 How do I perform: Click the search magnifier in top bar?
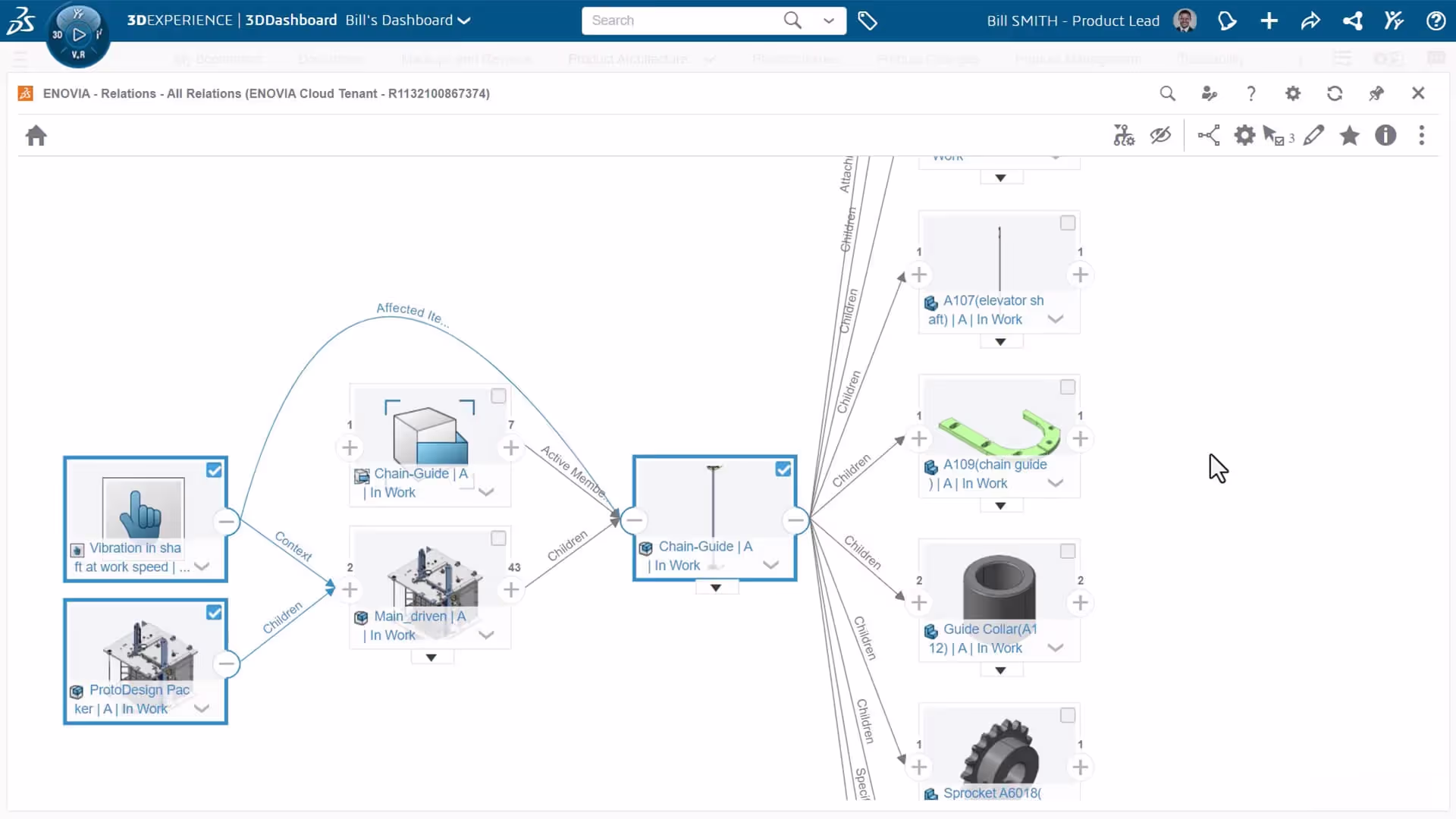(792, 20)
